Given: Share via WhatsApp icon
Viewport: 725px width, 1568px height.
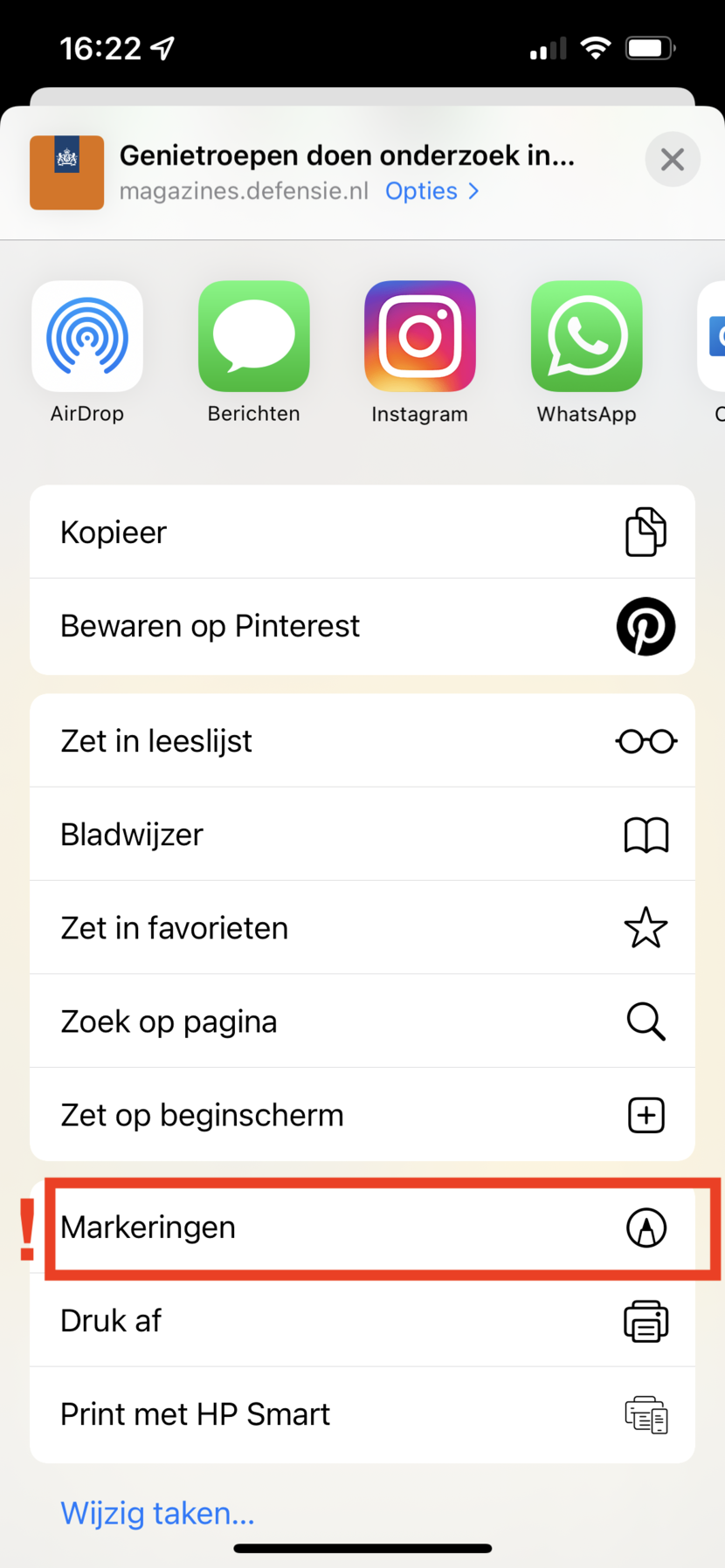Looking at the screenshot, I should pyautogui.click(x=587, y=337).
